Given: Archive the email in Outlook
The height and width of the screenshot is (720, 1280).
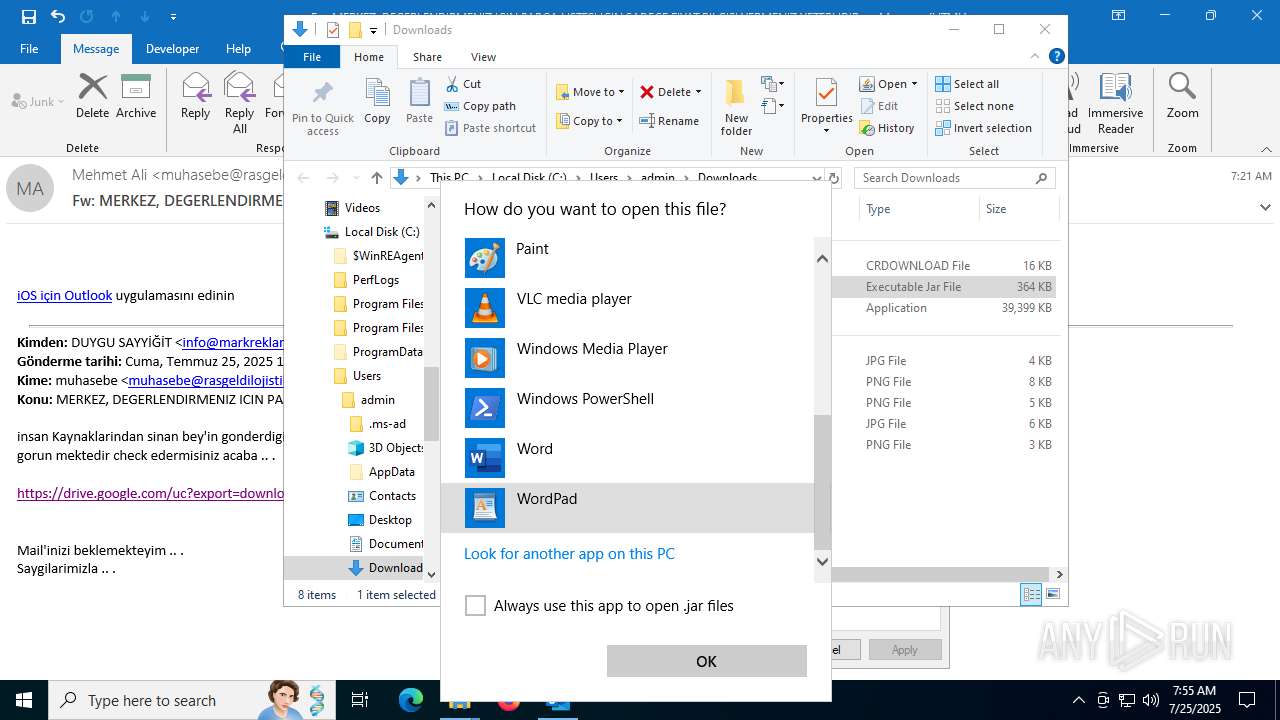Looking at the screenshot, I should [x=136, y=96].
